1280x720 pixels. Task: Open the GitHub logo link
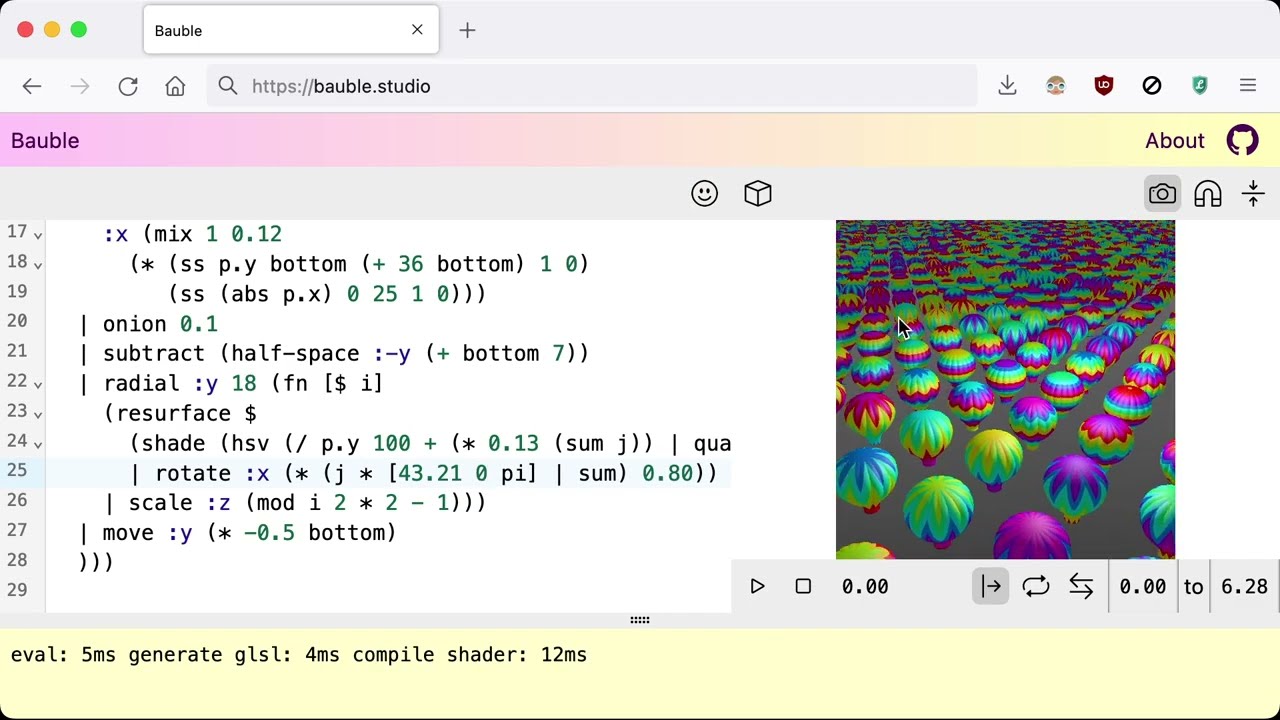click(x=1242, y=141)
